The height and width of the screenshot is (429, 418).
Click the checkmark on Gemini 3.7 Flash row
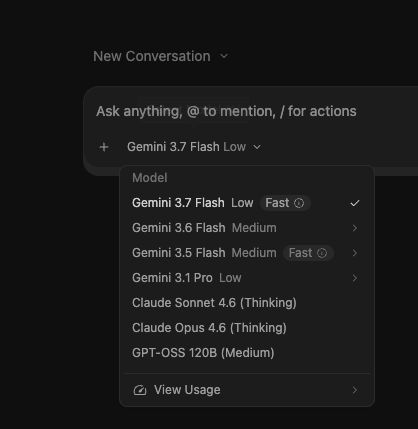(x=355, y=203)
